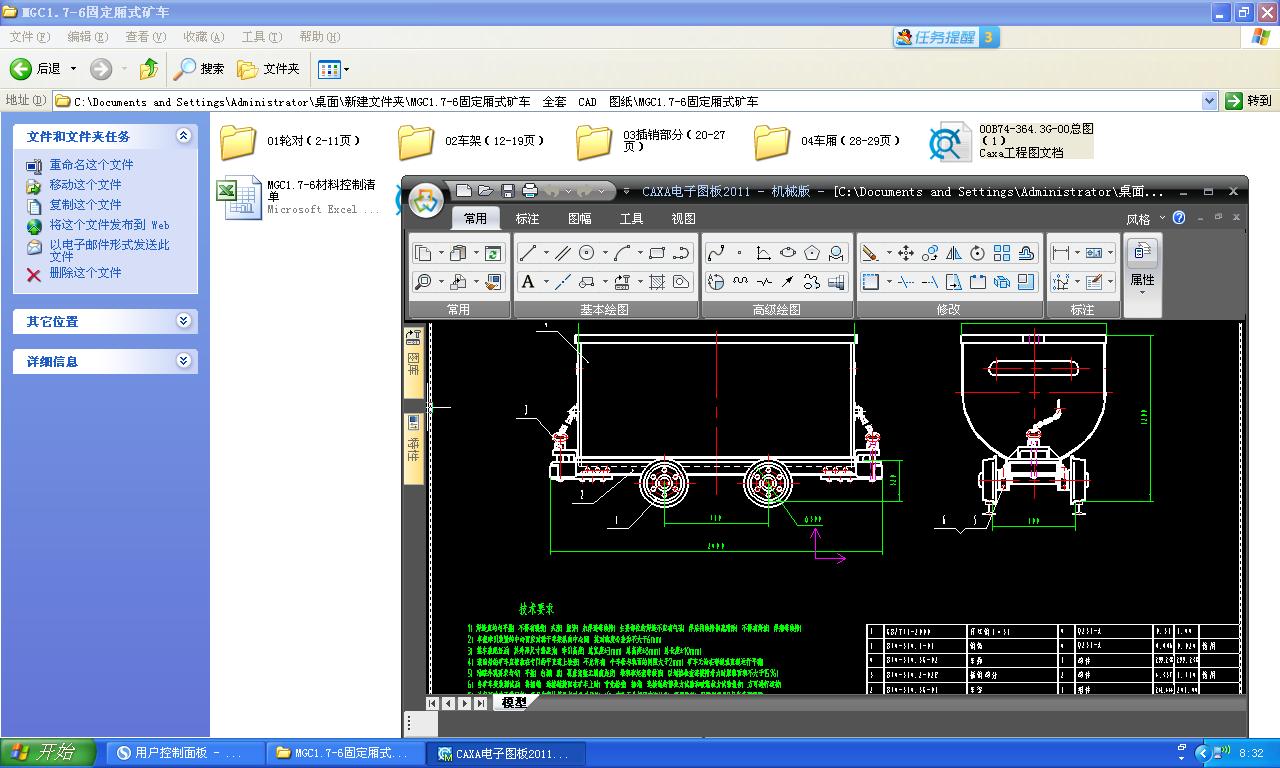Select the Text (A) tool
This screenshot has width=1280, height=768.
click(x=528, y=282)
